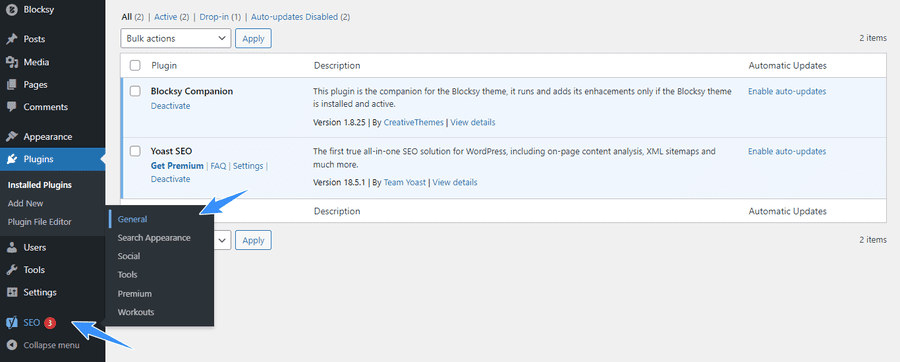Click the Comments speech bubble icon
This screenshot has height=362, width=900.
(11, 107)
